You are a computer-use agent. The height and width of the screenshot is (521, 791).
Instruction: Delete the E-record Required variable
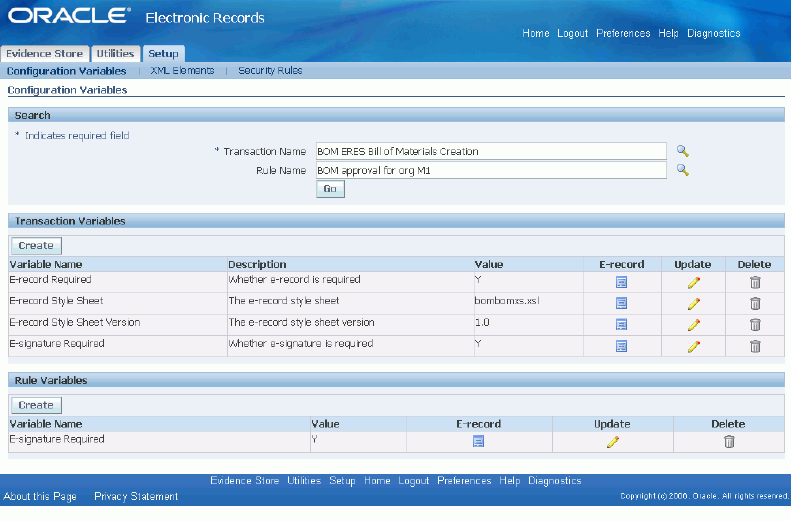coord(755,282)
